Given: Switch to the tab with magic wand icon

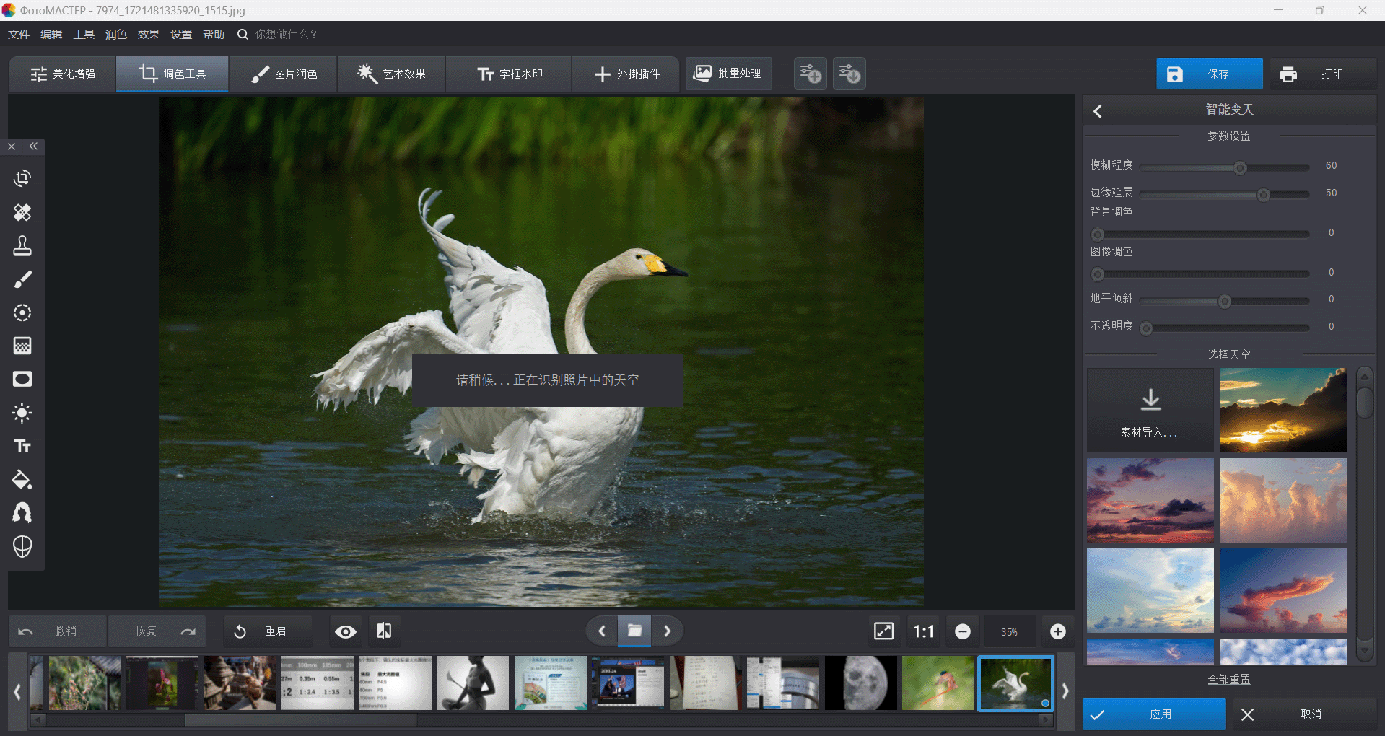Looking at the screenshot, I should [392, 74].
